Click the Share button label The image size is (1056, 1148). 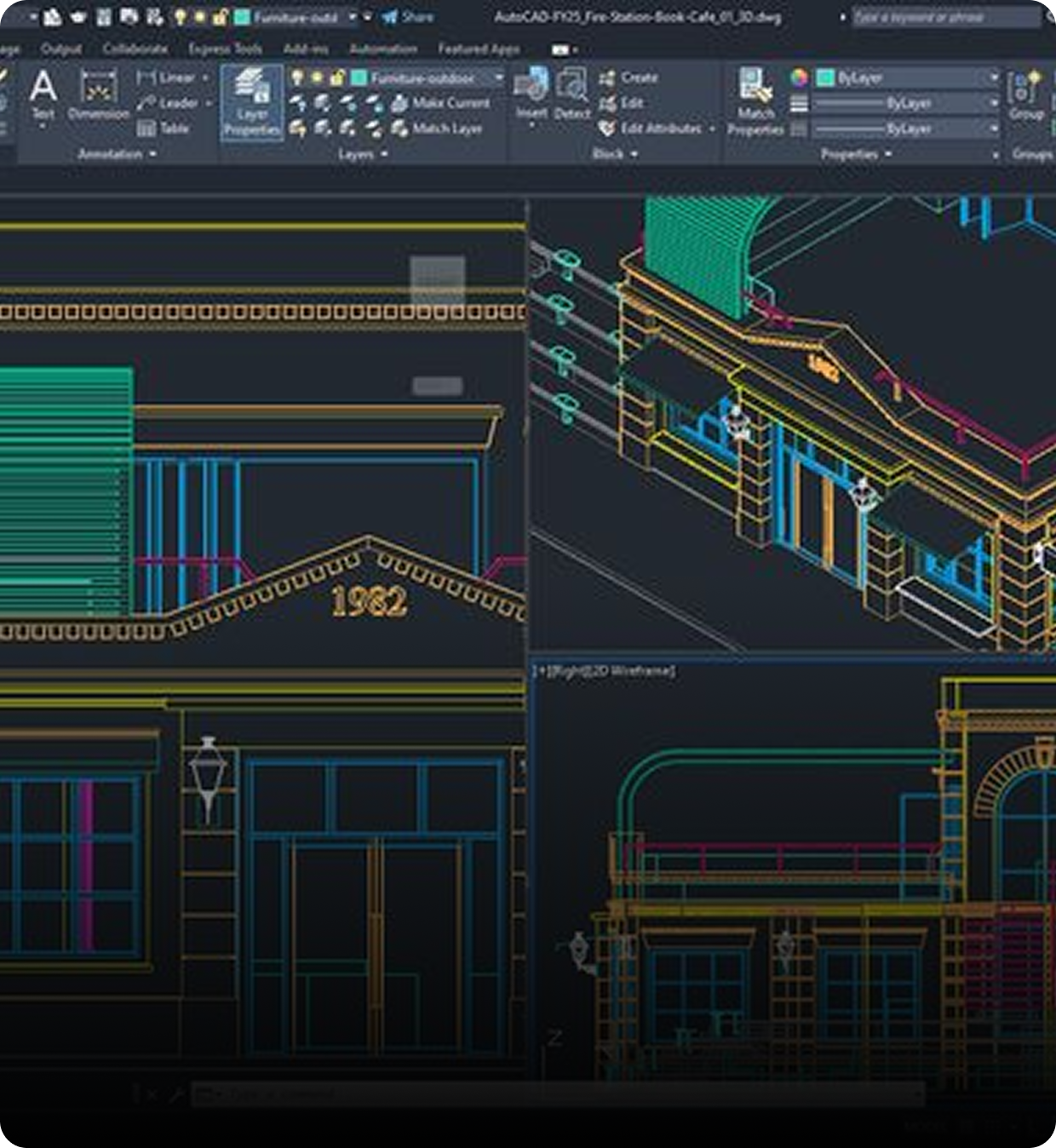tap(417, 17)
